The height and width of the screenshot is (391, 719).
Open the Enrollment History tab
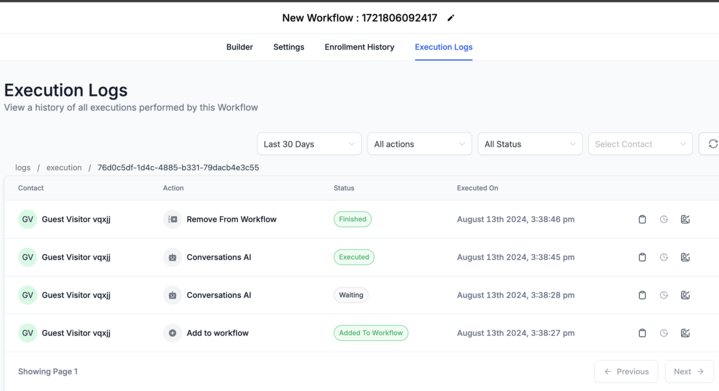click(360, 47)
